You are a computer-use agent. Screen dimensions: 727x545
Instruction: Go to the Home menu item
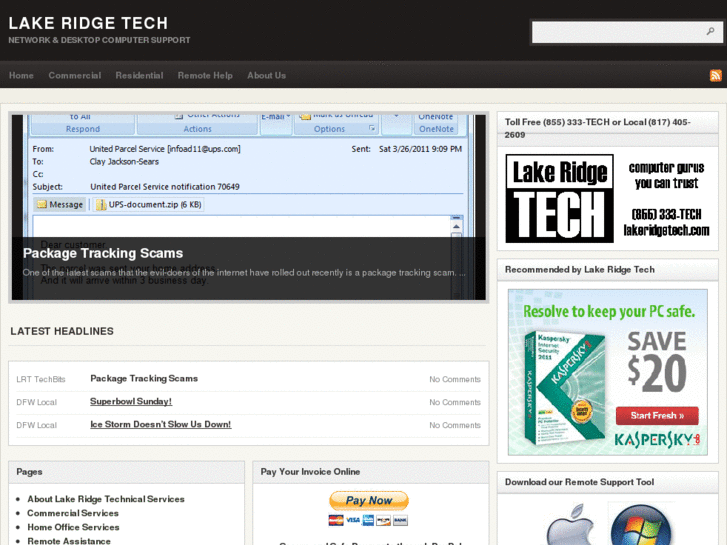click(x=21, y=75)
